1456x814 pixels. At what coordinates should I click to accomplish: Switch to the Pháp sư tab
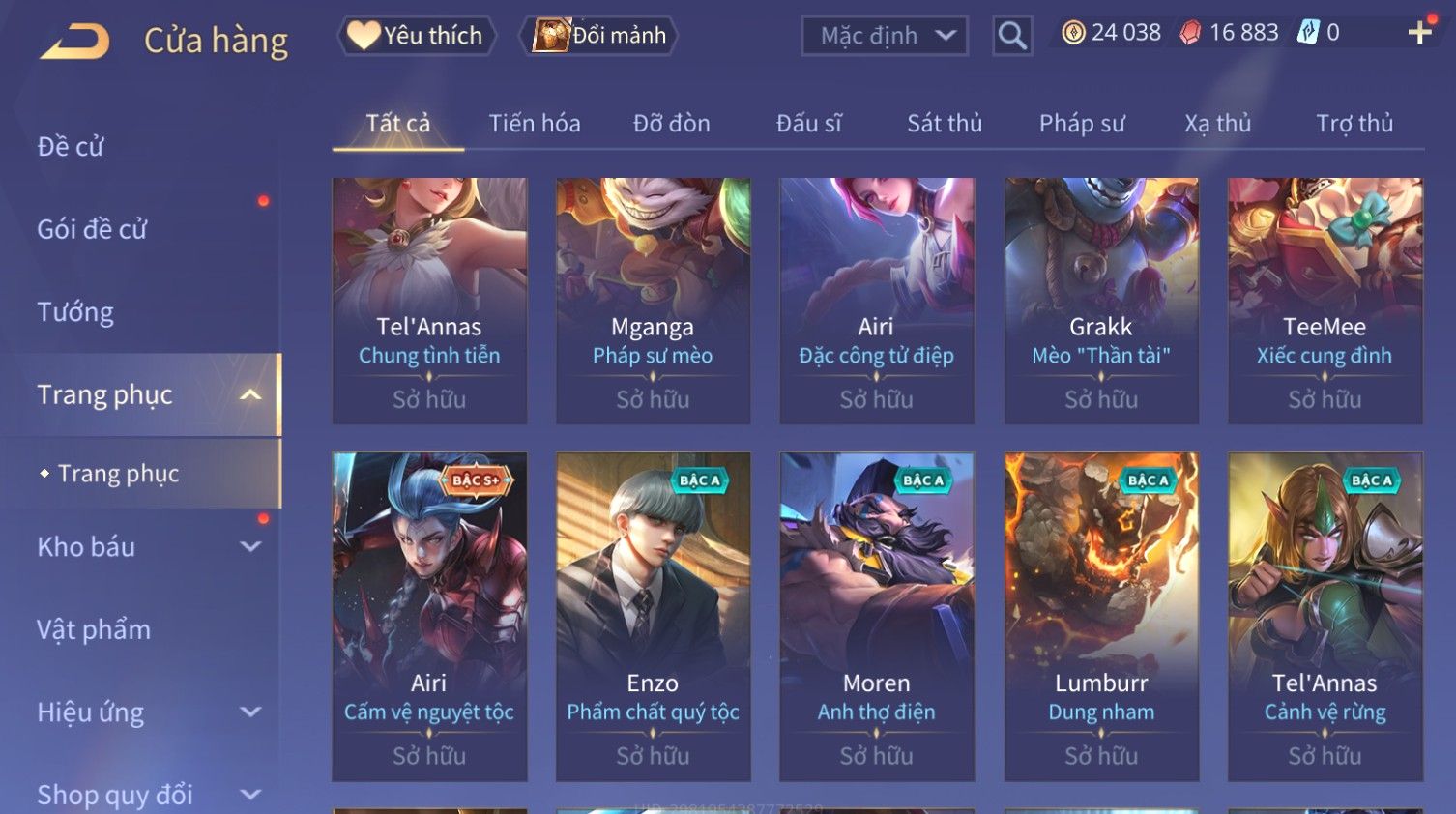pos(1082,124)
